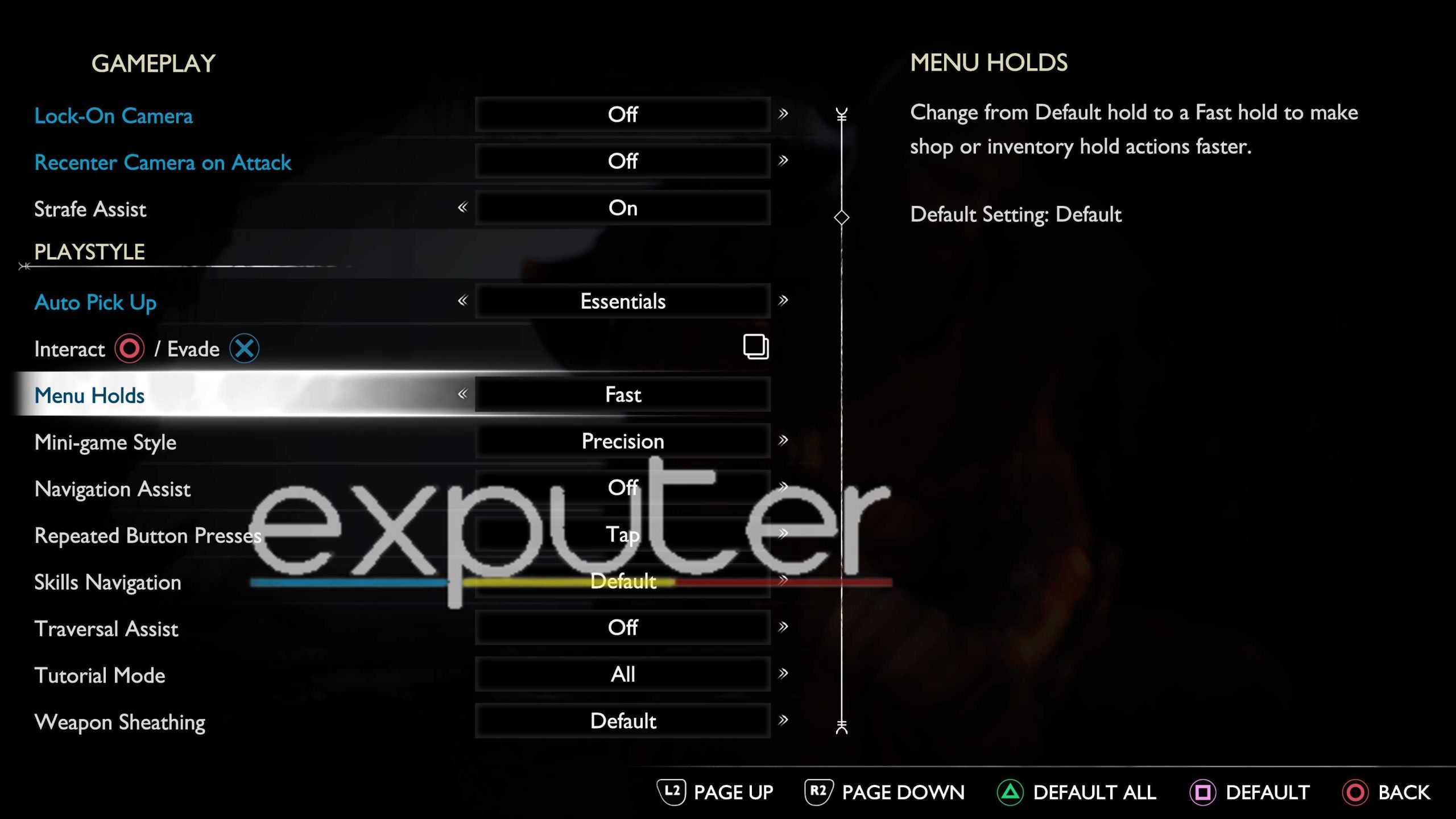Viewport: 1456px width, 819px height.
Task: Click the Evade X button icon
Action: [x=244, y=348]
